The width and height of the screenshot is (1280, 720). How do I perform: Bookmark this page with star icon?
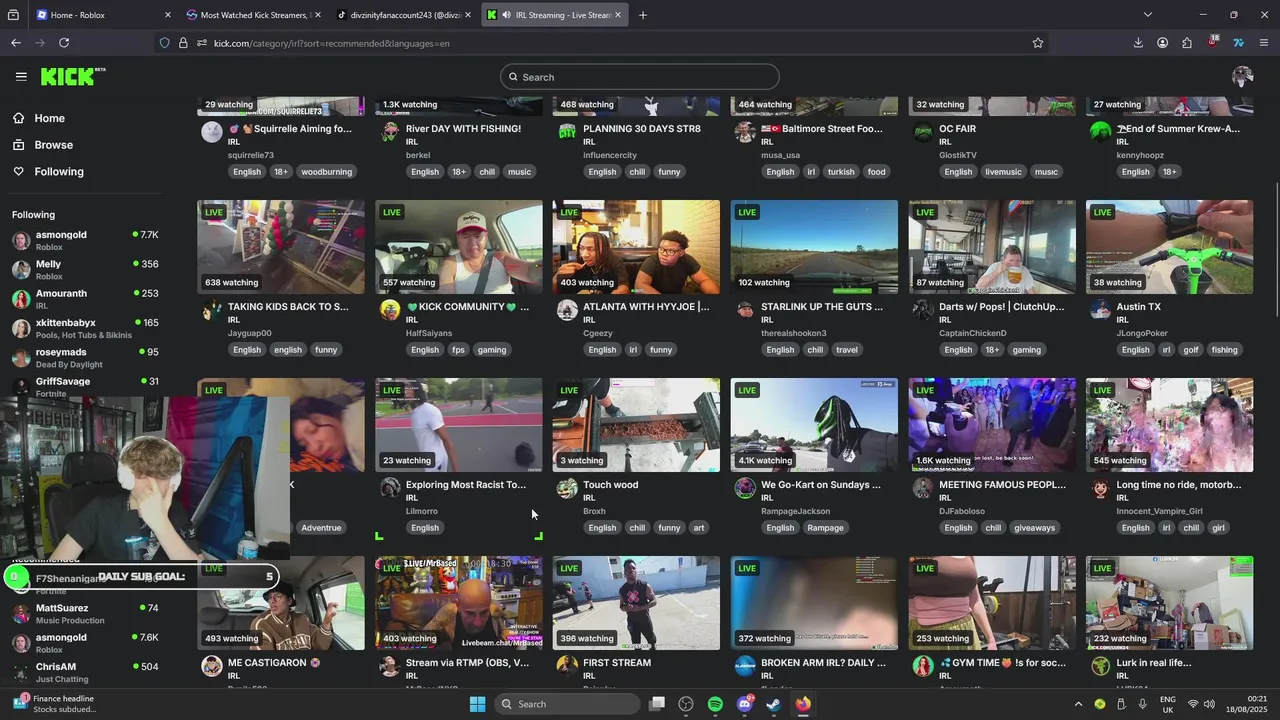tap(1038, 43)
